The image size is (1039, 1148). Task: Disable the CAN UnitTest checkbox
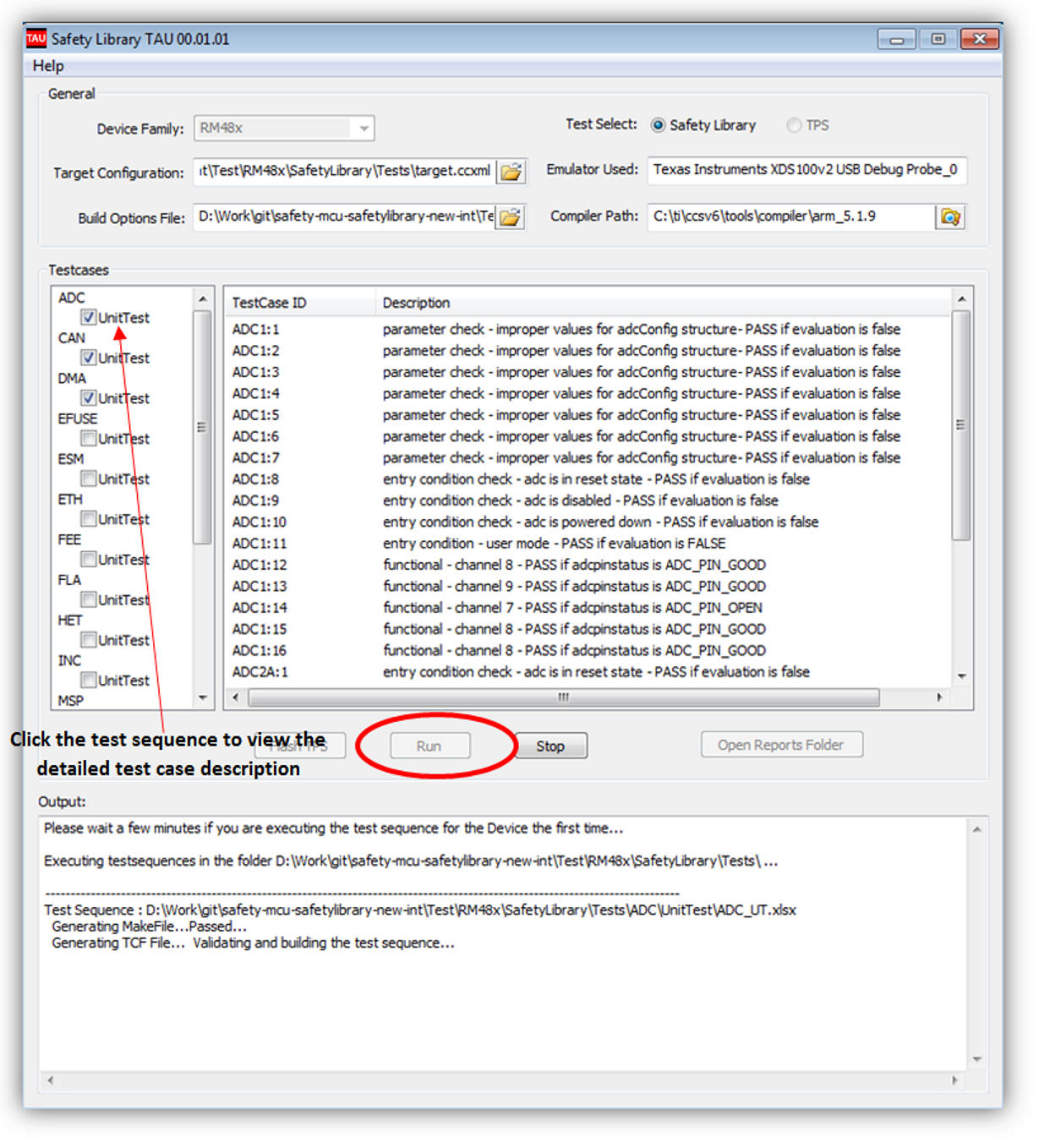pos(89,358)
